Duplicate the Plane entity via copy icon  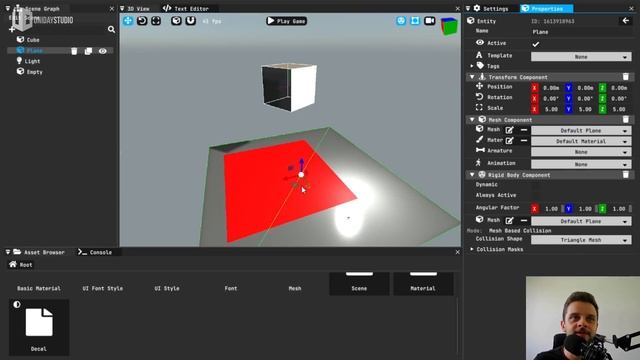pyautogui.click(x=88, y=51)
